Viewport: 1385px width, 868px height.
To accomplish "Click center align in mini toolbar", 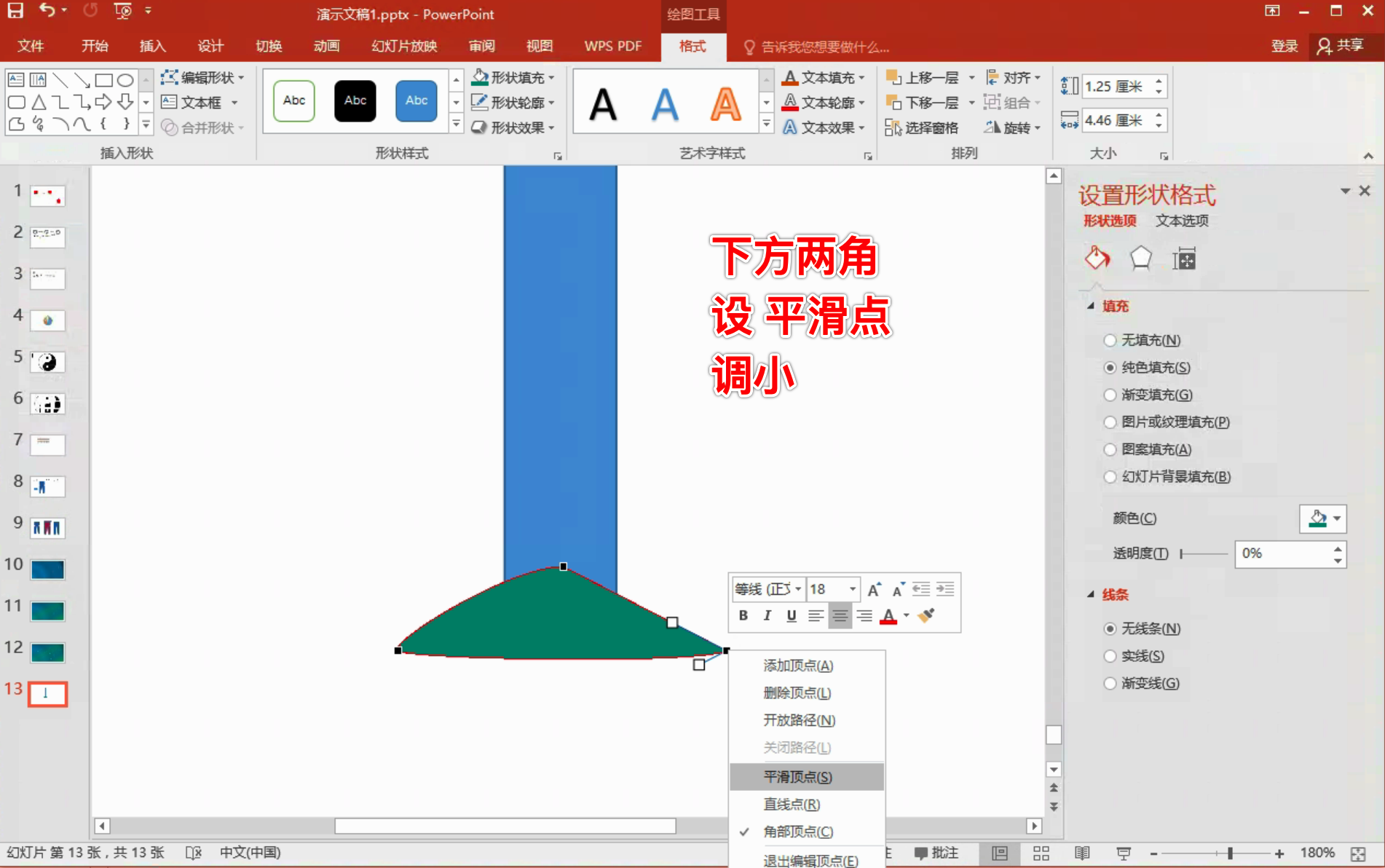I will [840, 615].
